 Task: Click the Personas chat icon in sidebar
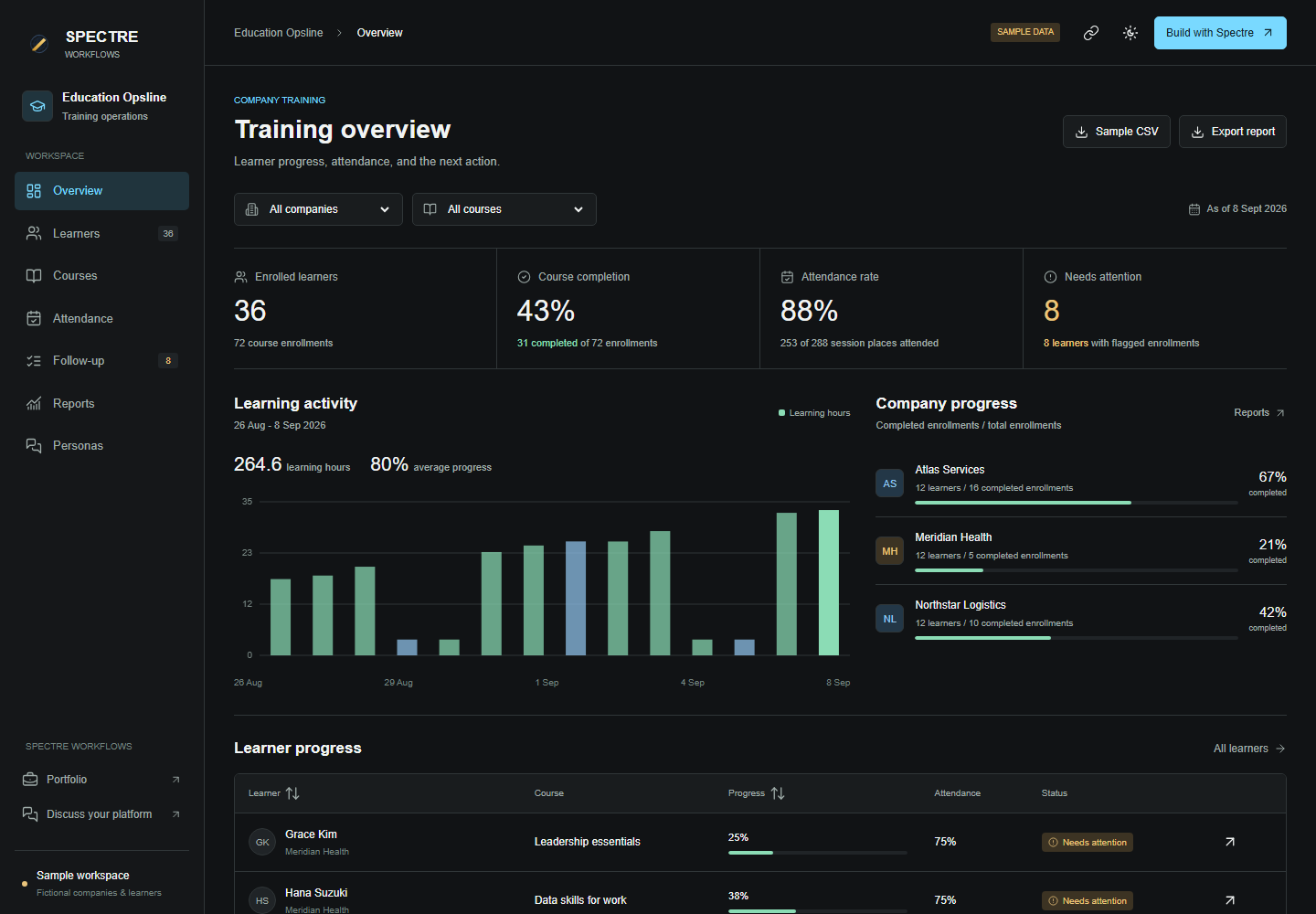[x=34, y=446]
